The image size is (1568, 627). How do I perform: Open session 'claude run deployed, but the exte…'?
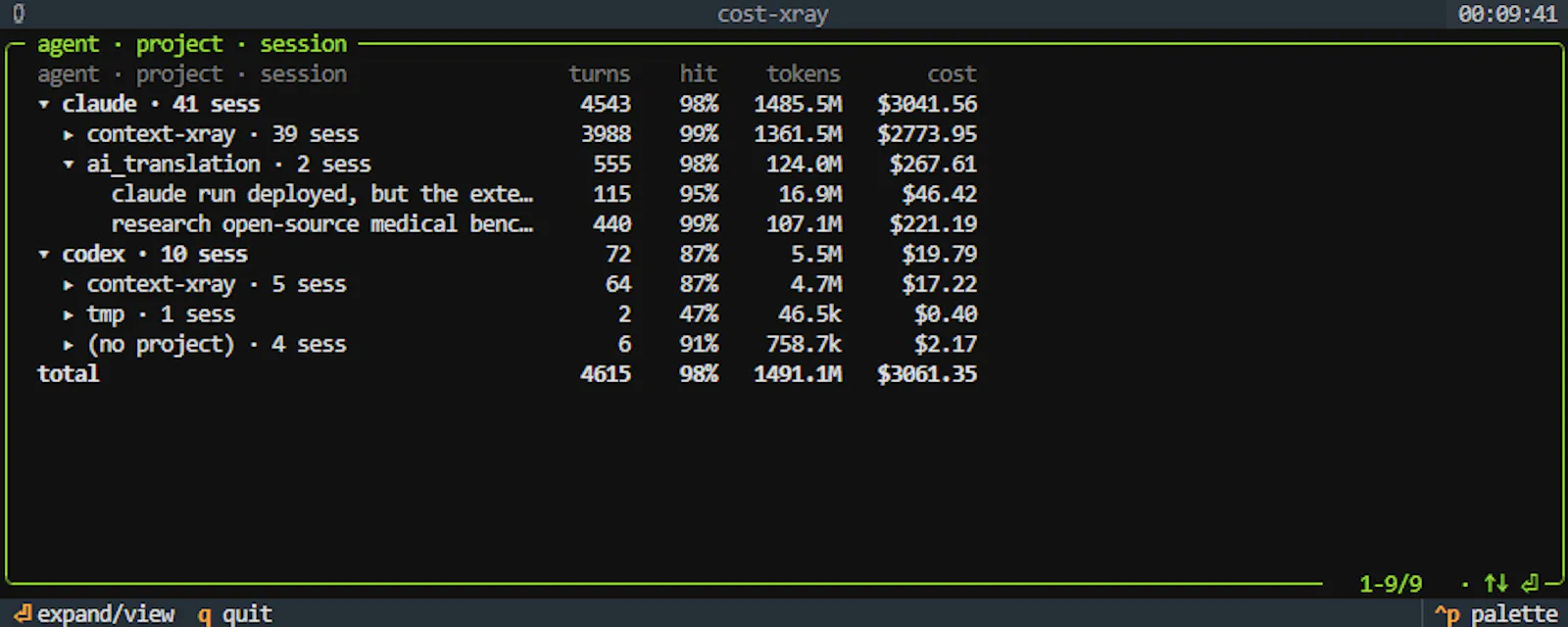point(322,194)
